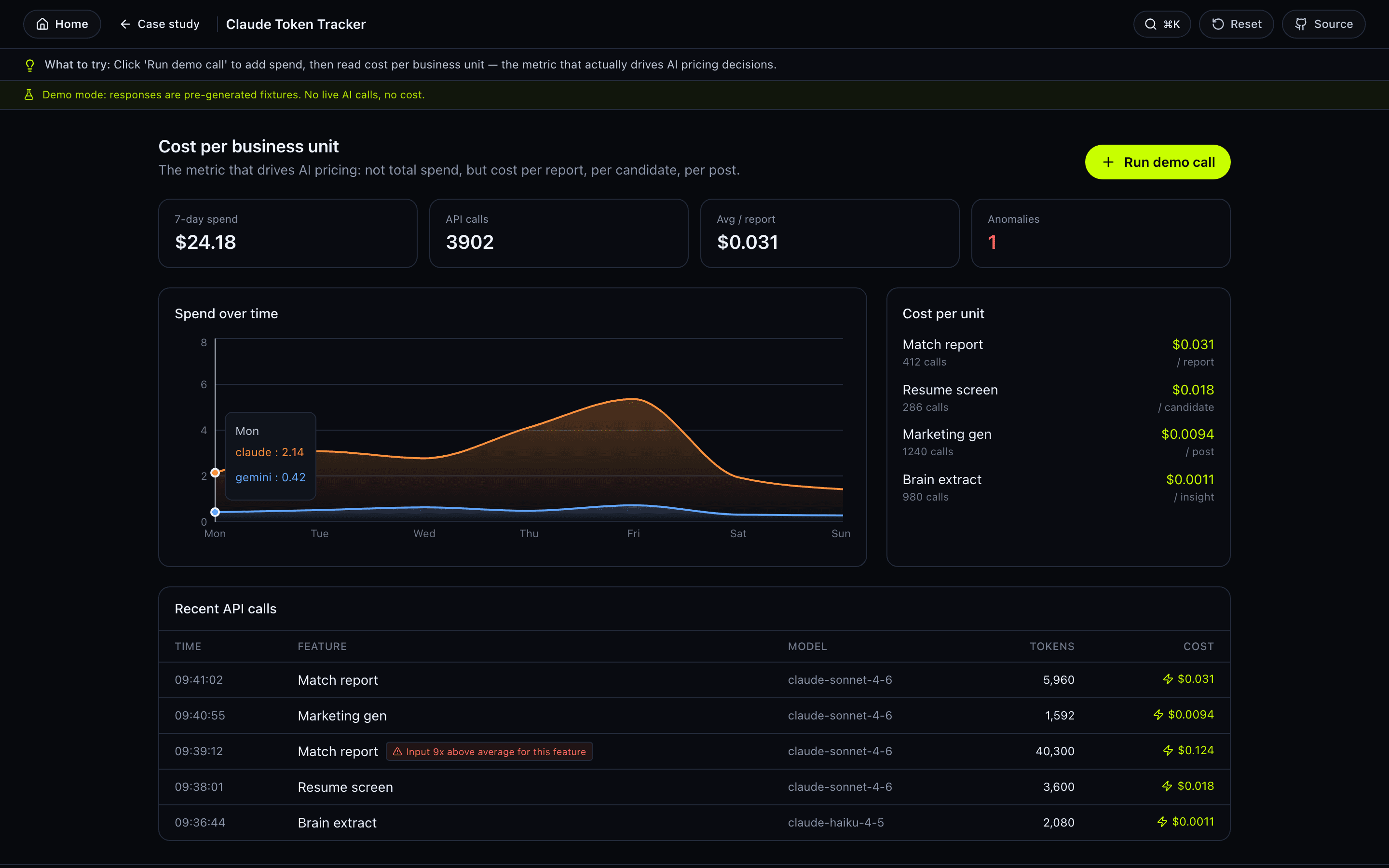Click the $0.0011 per insight value
Image resolution: width=1389 pixels, height=868 pixels.
click(x=1190, y=479)
